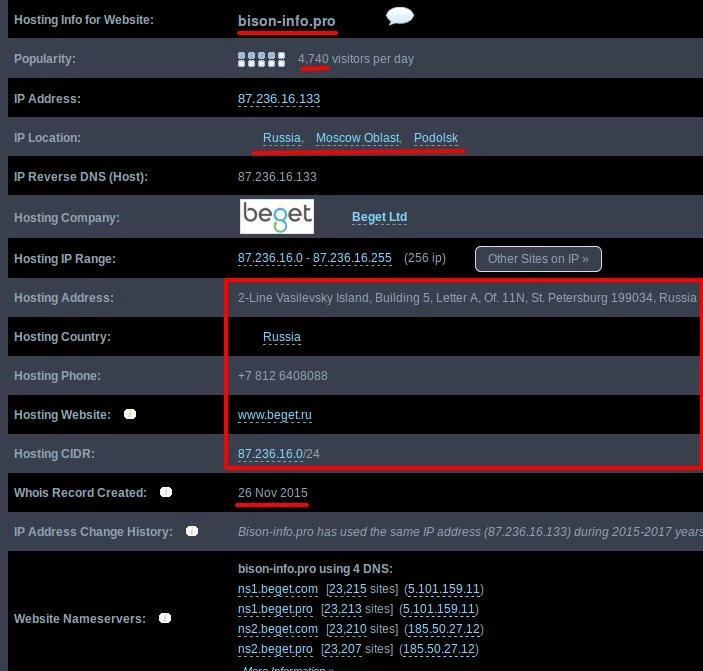
Task: Click the 'bison-info.pro using 4 DNS' heading
Action: (x=315, y=568)
